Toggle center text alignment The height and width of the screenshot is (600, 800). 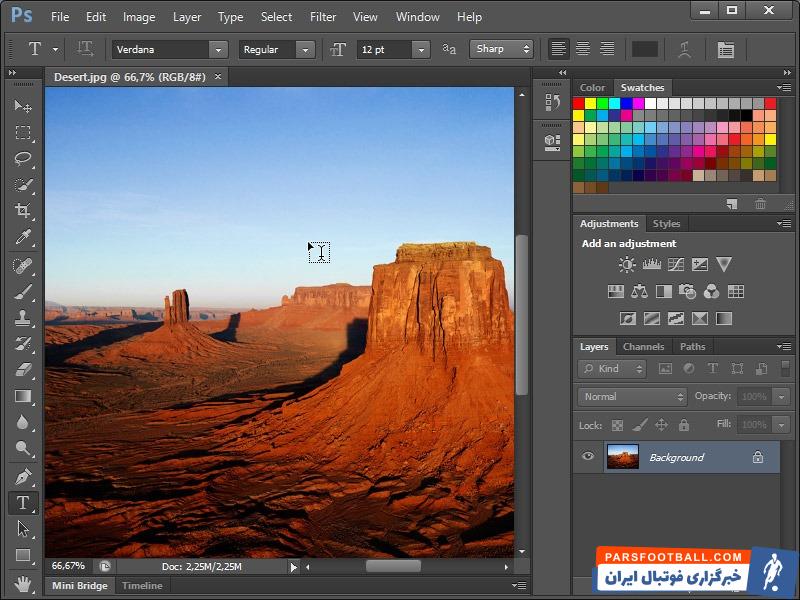pyautogui.click(x=581, y=49)
